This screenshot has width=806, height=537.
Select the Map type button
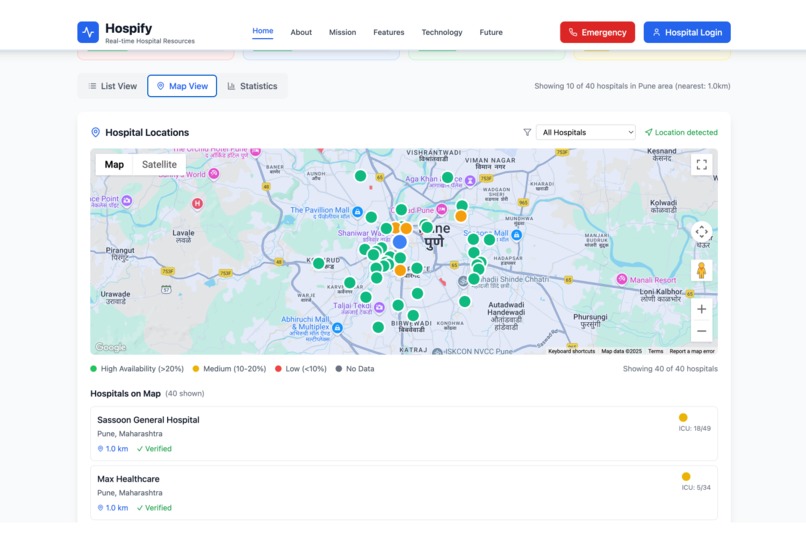[114, 164]
